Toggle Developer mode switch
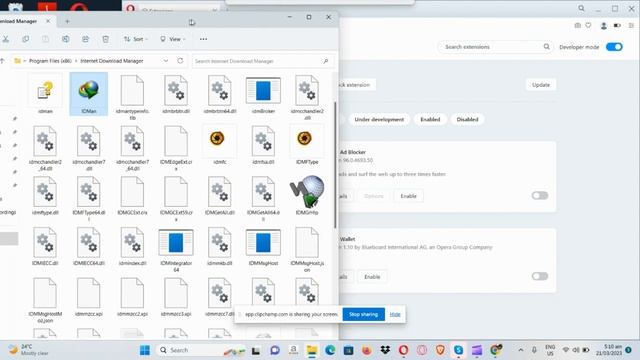Screen dimensions: 640x360 pos(614,47)
